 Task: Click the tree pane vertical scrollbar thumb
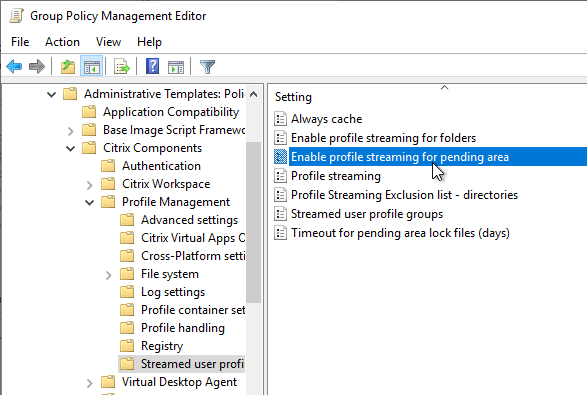pyautogui.click(x=253, y=222)
